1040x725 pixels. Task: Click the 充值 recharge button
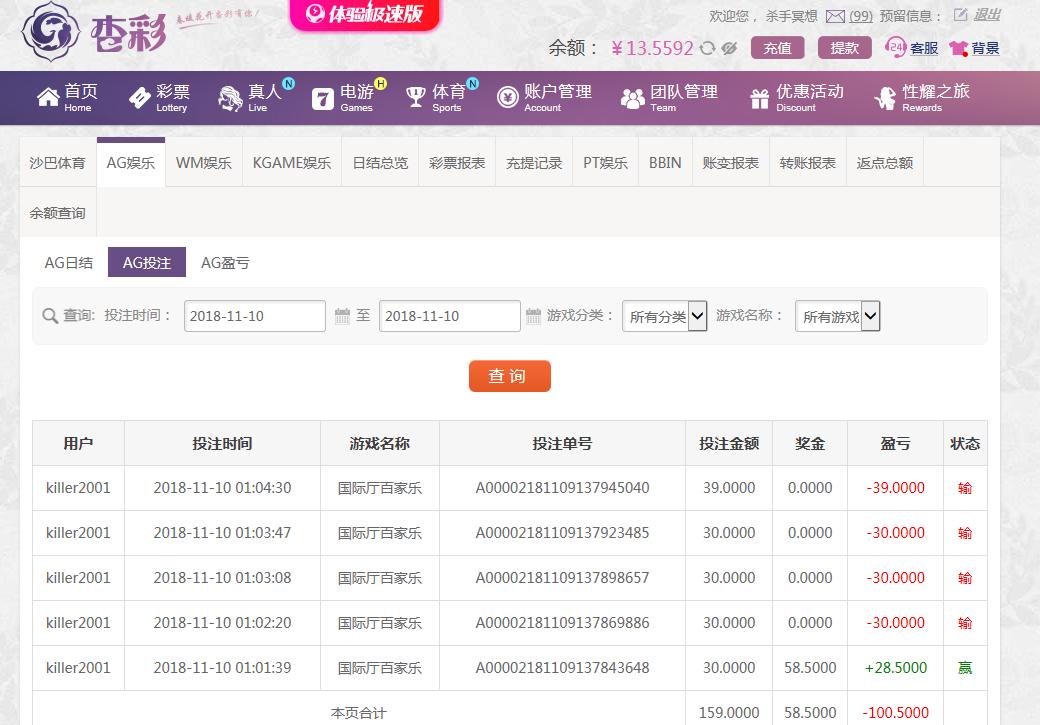(777, 48)
